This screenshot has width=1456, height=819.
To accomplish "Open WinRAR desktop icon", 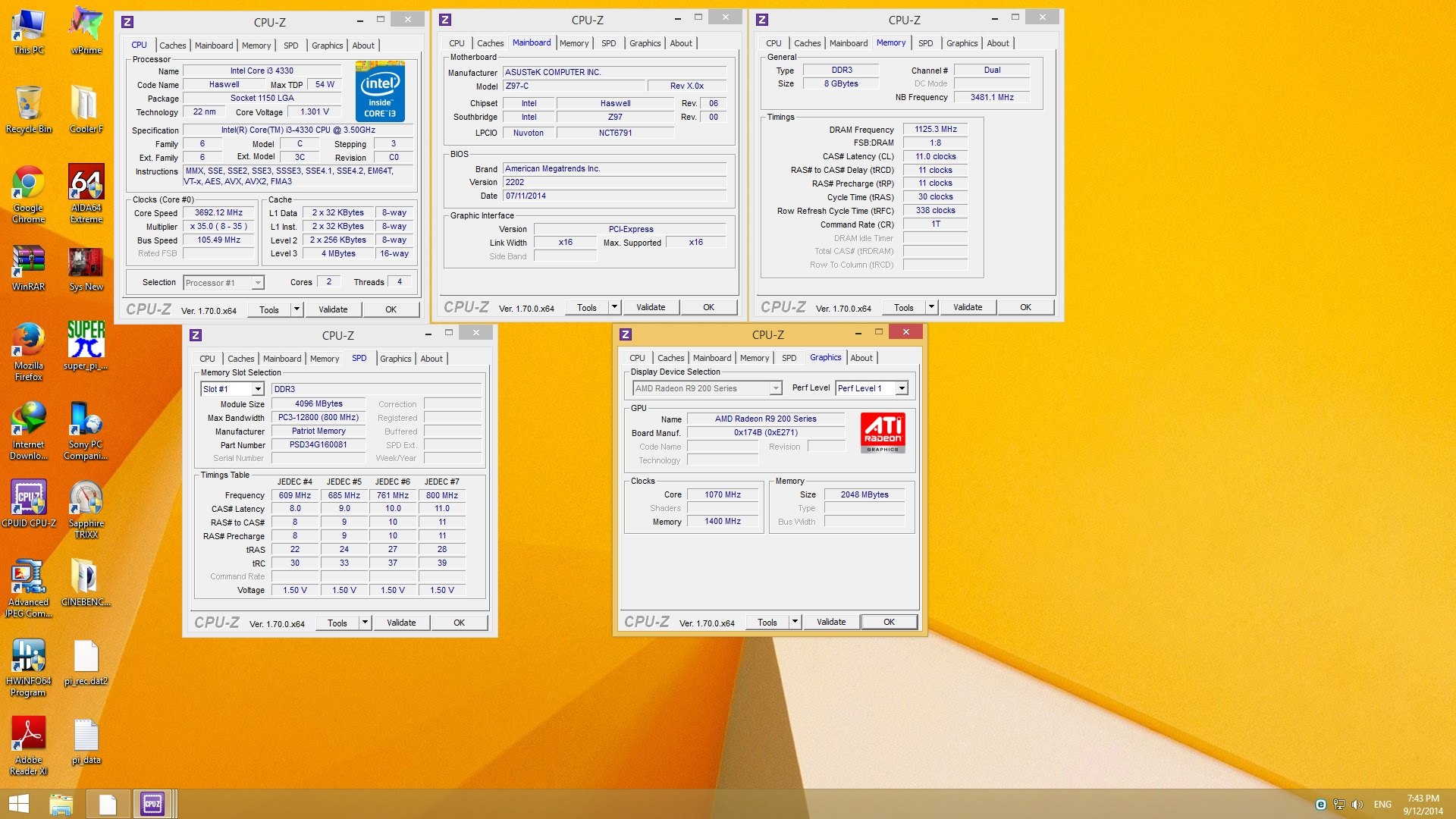I will [28, 269].
